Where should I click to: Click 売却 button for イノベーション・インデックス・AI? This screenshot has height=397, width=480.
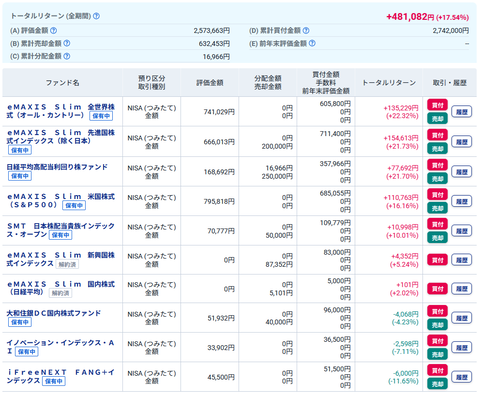[437, 354]
